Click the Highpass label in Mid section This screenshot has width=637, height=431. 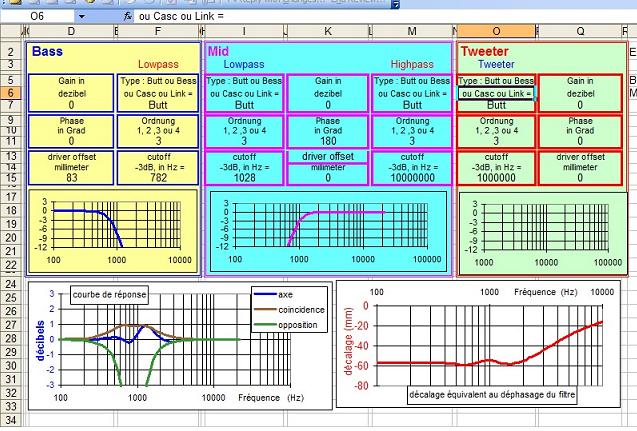click(412, 64)
